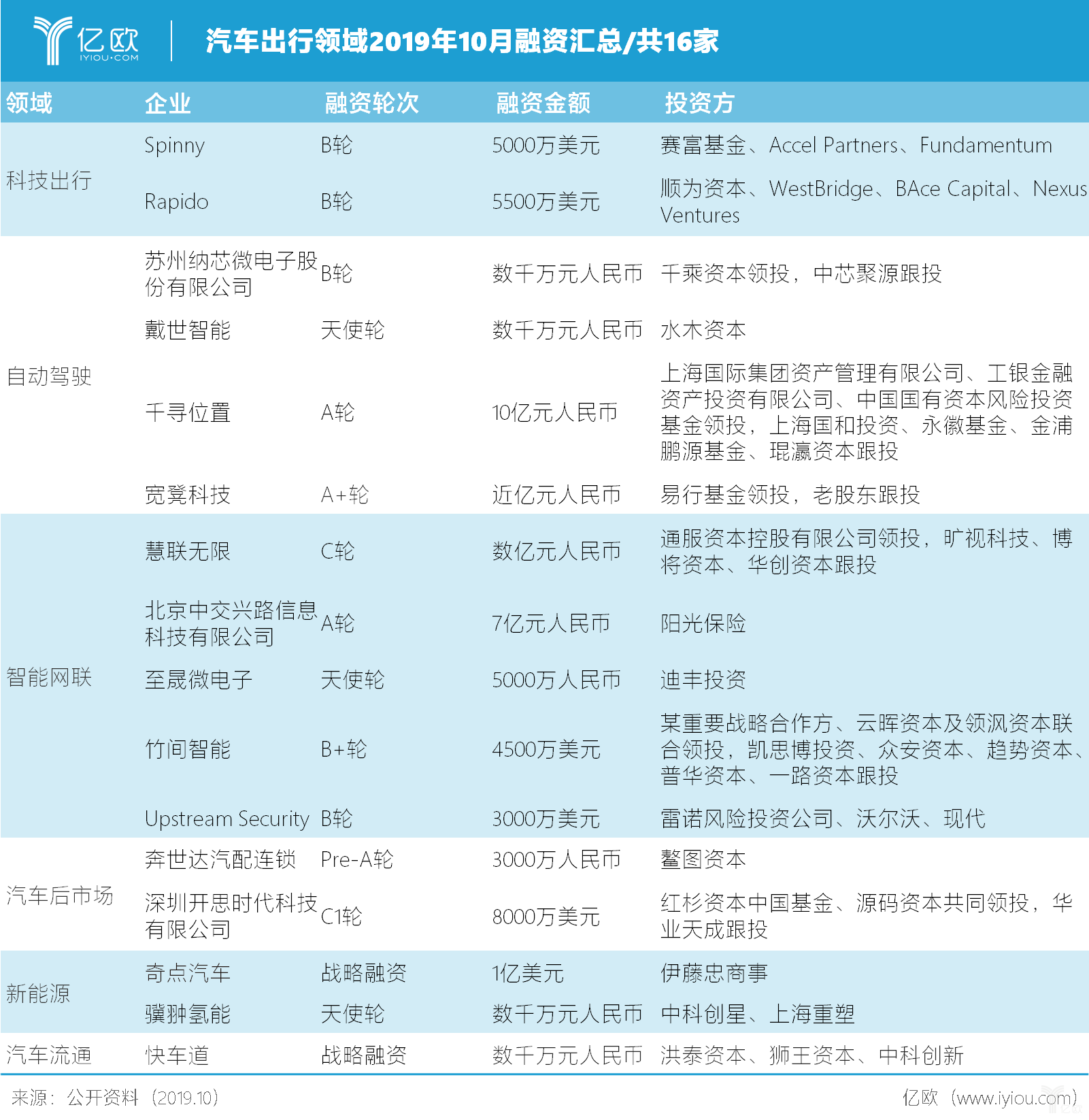The image size is (1089, 1120).
Task: Select the 宽凳科技 company cell
Action: tap(188, 495)
